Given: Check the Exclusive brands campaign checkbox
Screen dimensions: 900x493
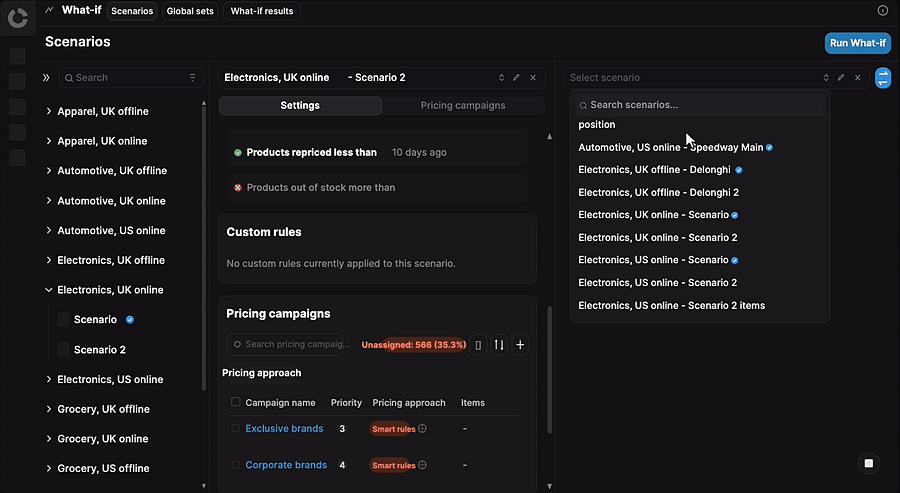Looking at the screenshot, I should point(235,428).
